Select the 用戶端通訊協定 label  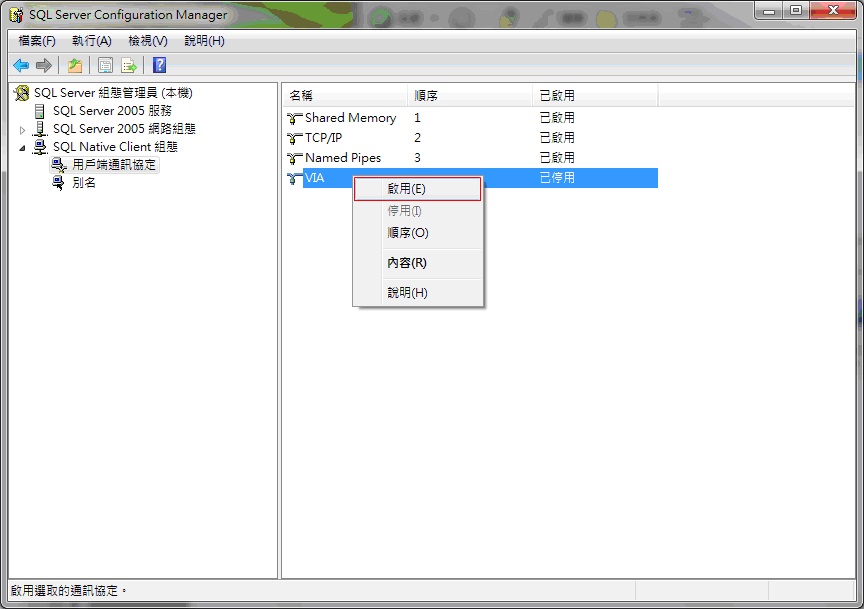(114, 165)
